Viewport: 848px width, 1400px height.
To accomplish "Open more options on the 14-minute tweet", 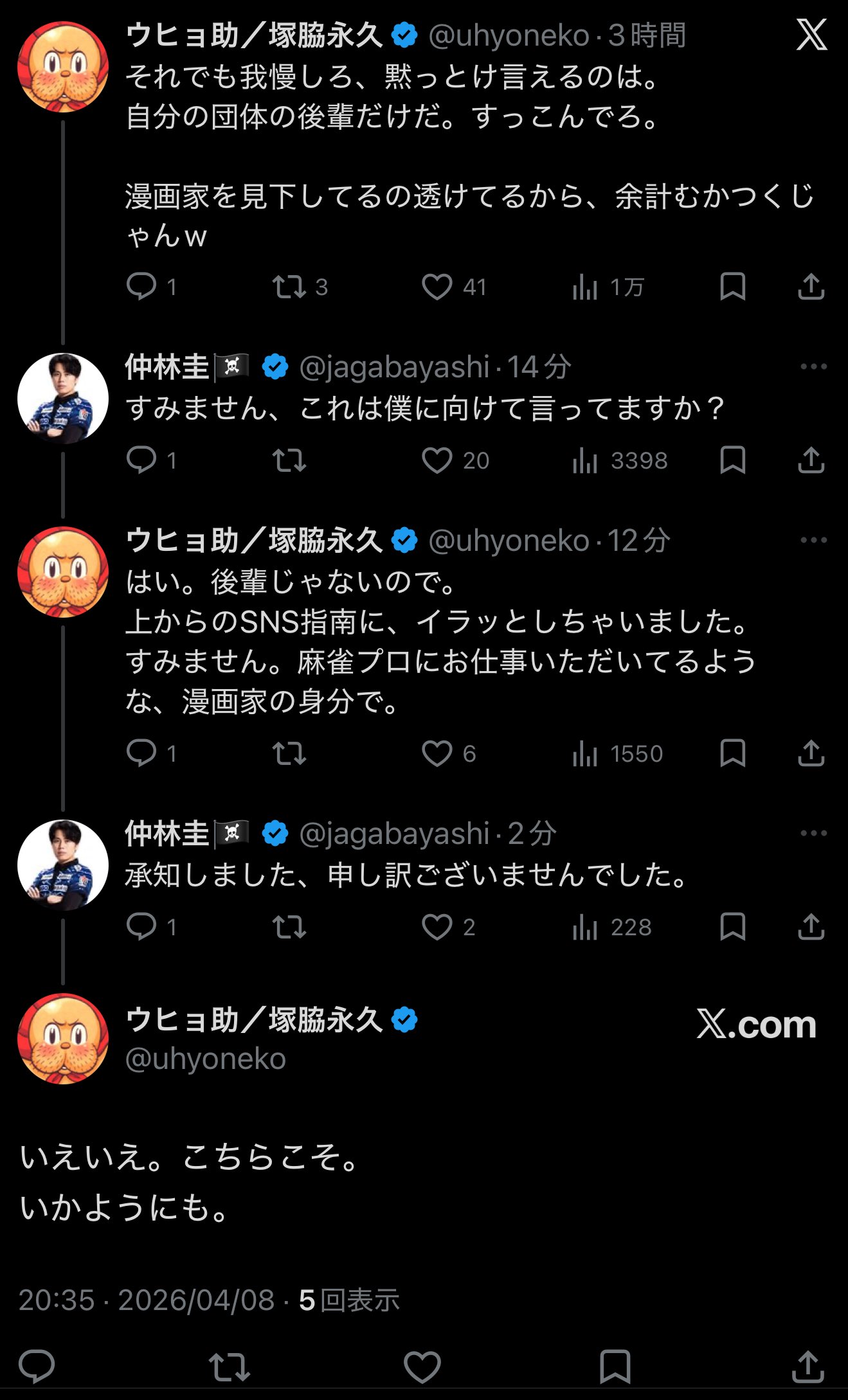I will [x=813, y=367].
